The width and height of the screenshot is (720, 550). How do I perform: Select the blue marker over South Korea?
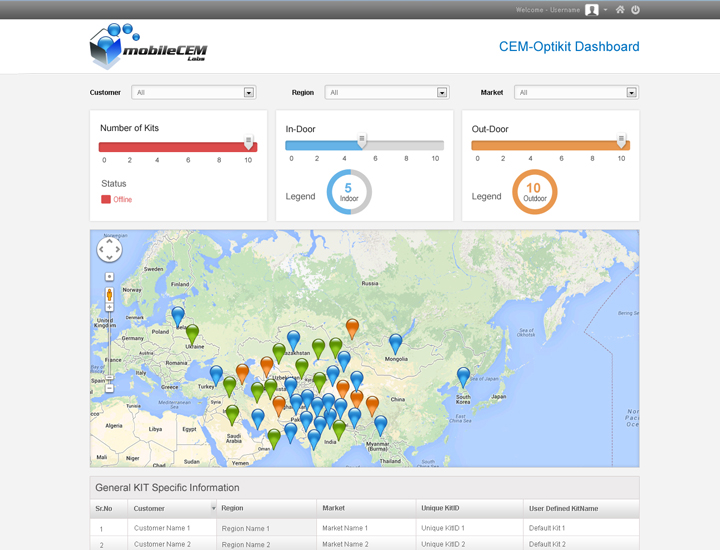coord(464,378)
